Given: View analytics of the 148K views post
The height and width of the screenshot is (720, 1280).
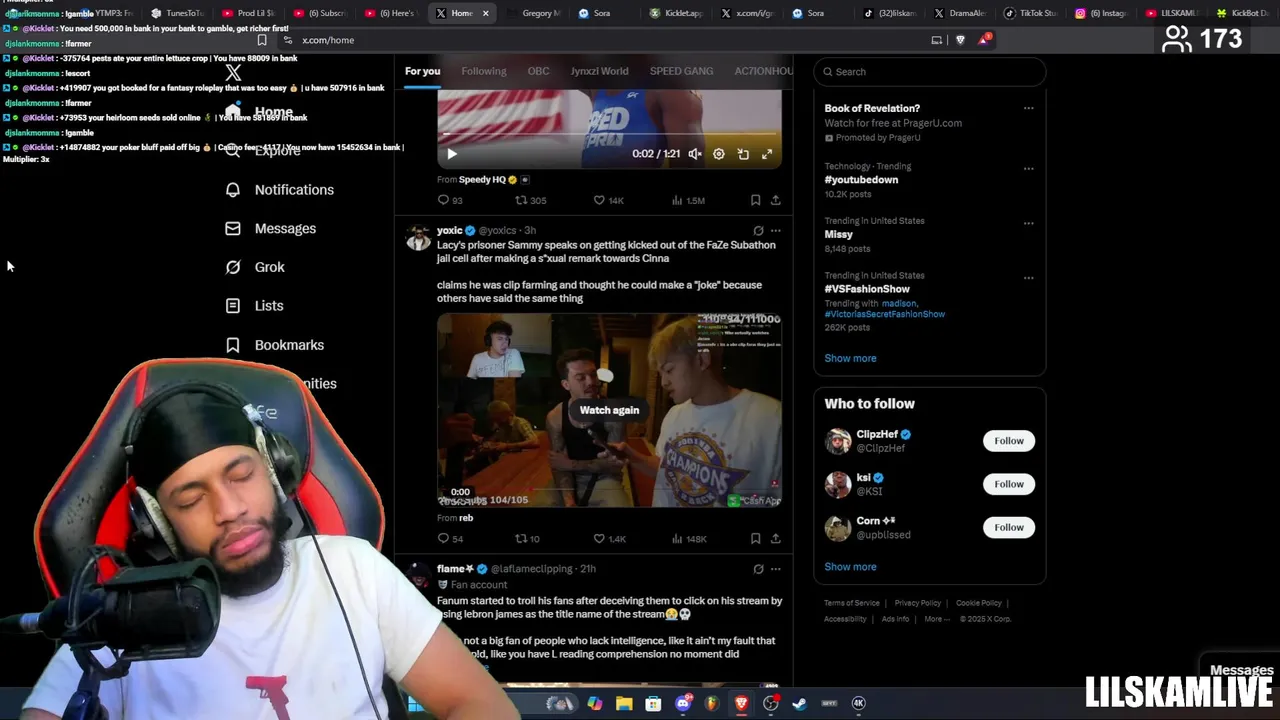Looking at the screenshot, I should coord(689,539).
